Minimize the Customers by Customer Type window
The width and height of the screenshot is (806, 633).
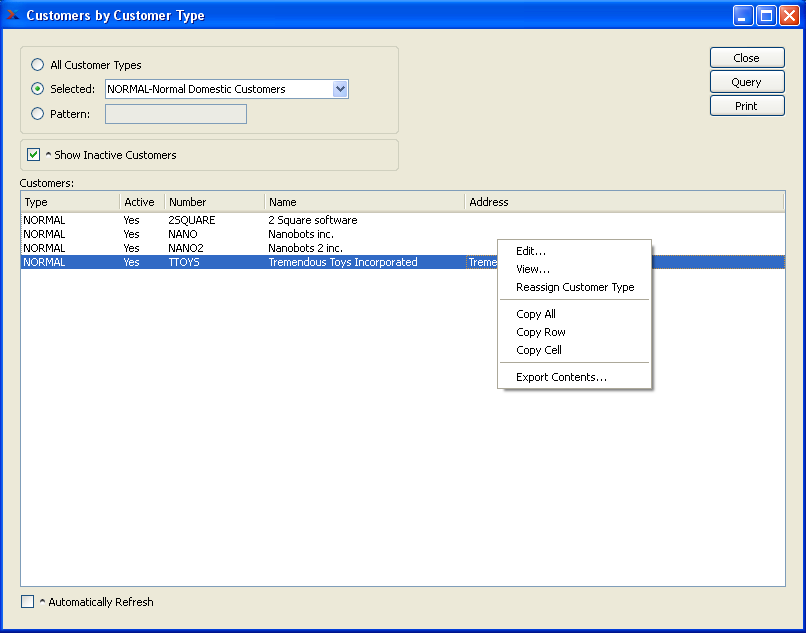pos(742,15)
